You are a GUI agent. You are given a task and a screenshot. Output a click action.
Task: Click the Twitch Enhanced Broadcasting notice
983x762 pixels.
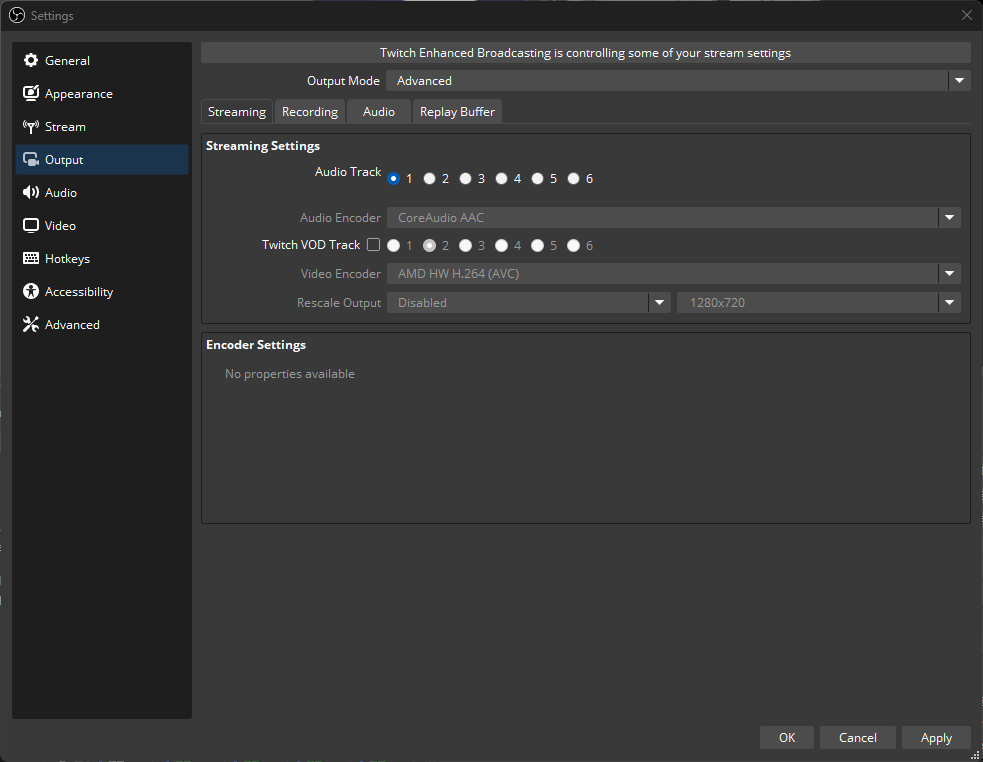click(x=586, y=53)
